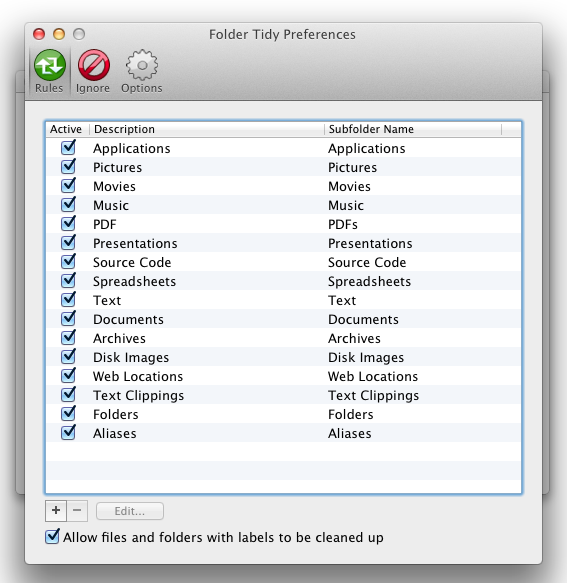Select the Folders description row
Screen dimensions: 567x583
[116, 414]
